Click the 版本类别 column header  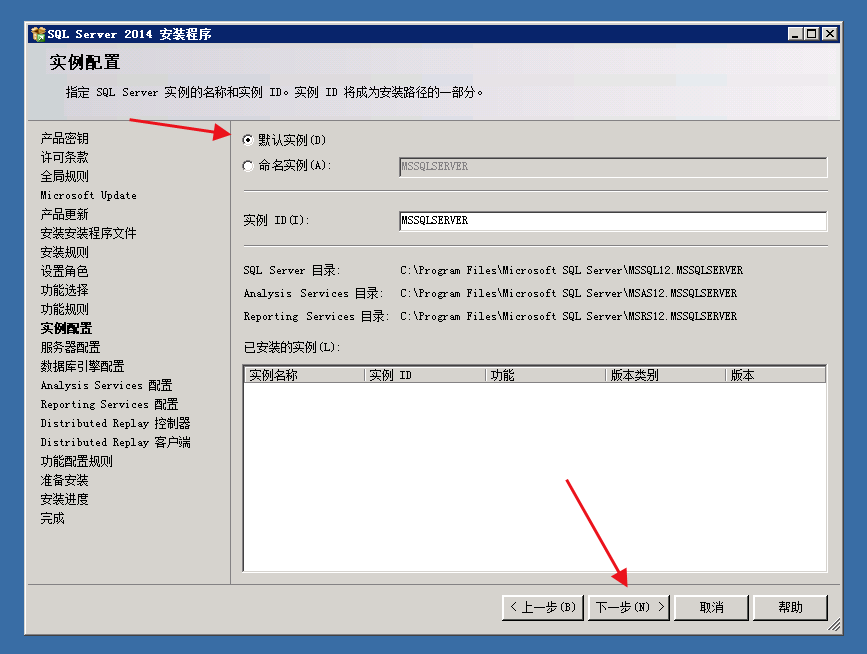point(666,376)
